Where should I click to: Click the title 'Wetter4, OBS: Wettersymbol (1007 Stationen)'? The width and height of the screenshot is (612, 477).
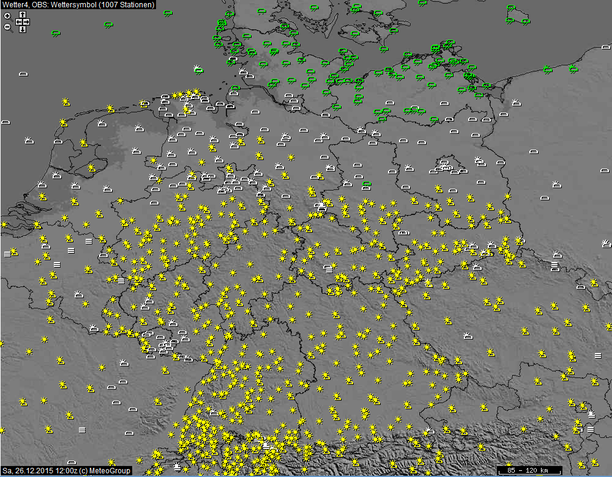click(78, 5)
